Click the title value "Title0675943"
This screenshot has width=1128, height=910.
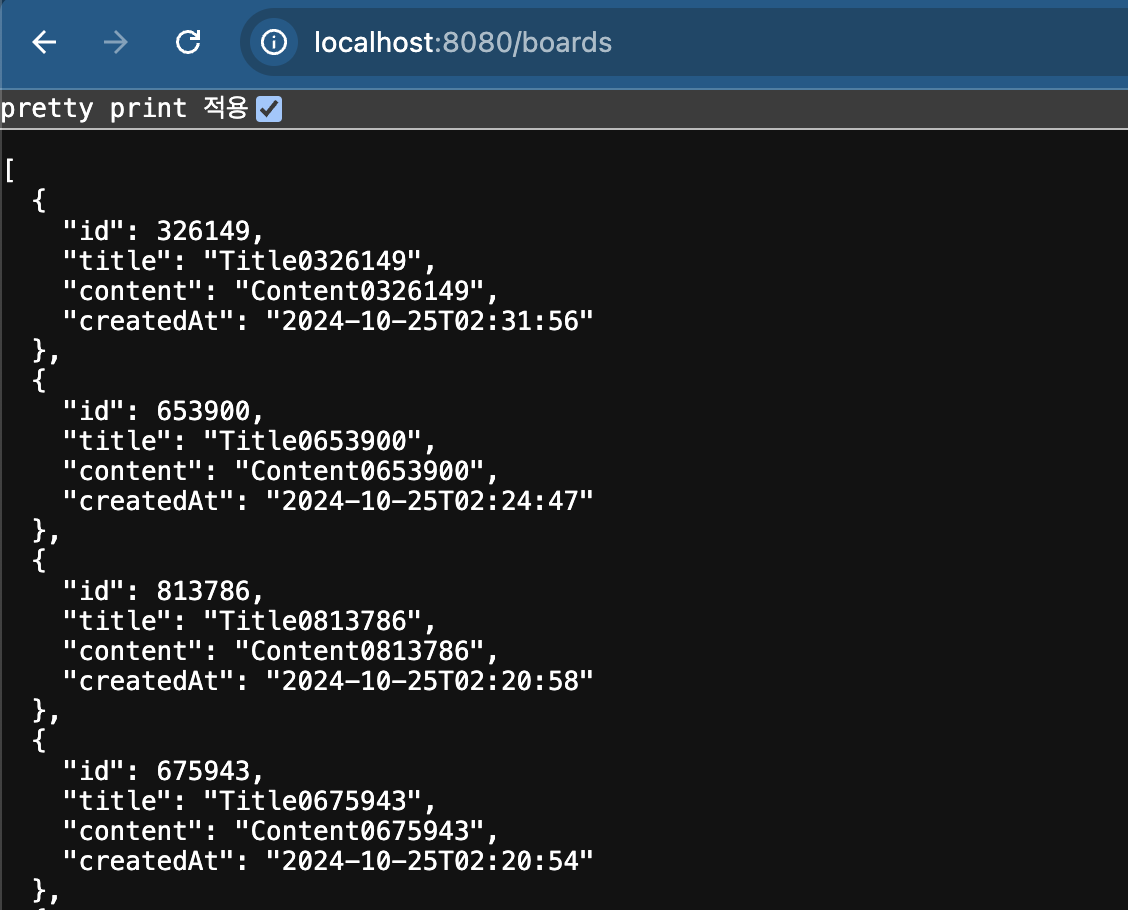click(312, 801)
